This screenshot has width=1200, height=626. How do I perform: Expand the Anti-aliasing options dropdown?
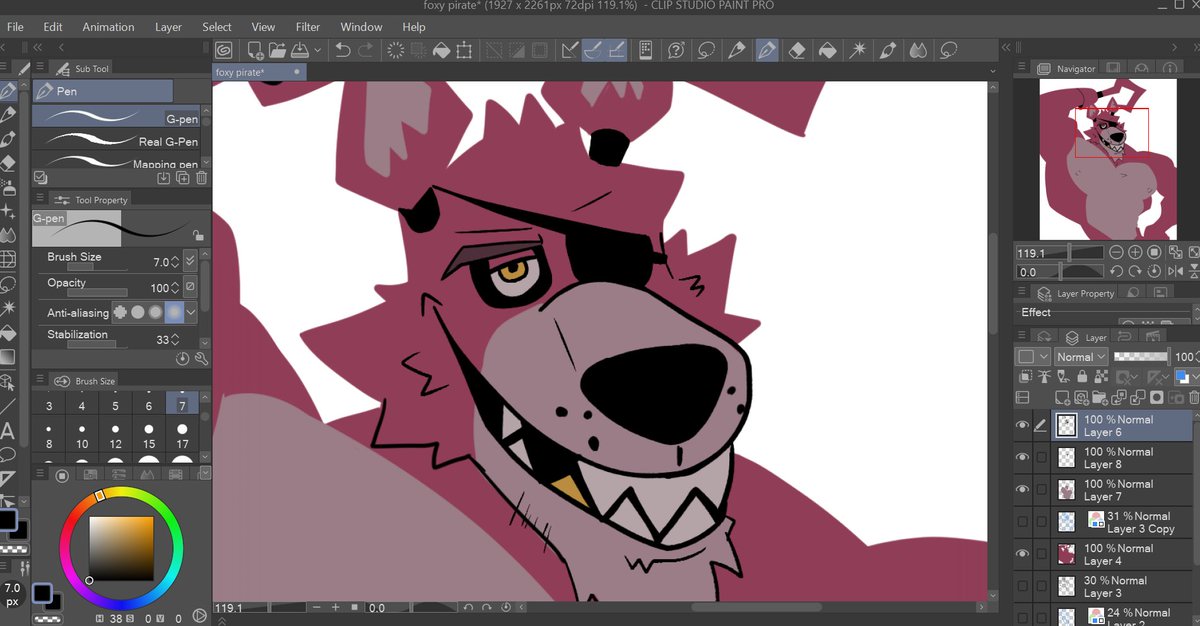click(191, 313)
